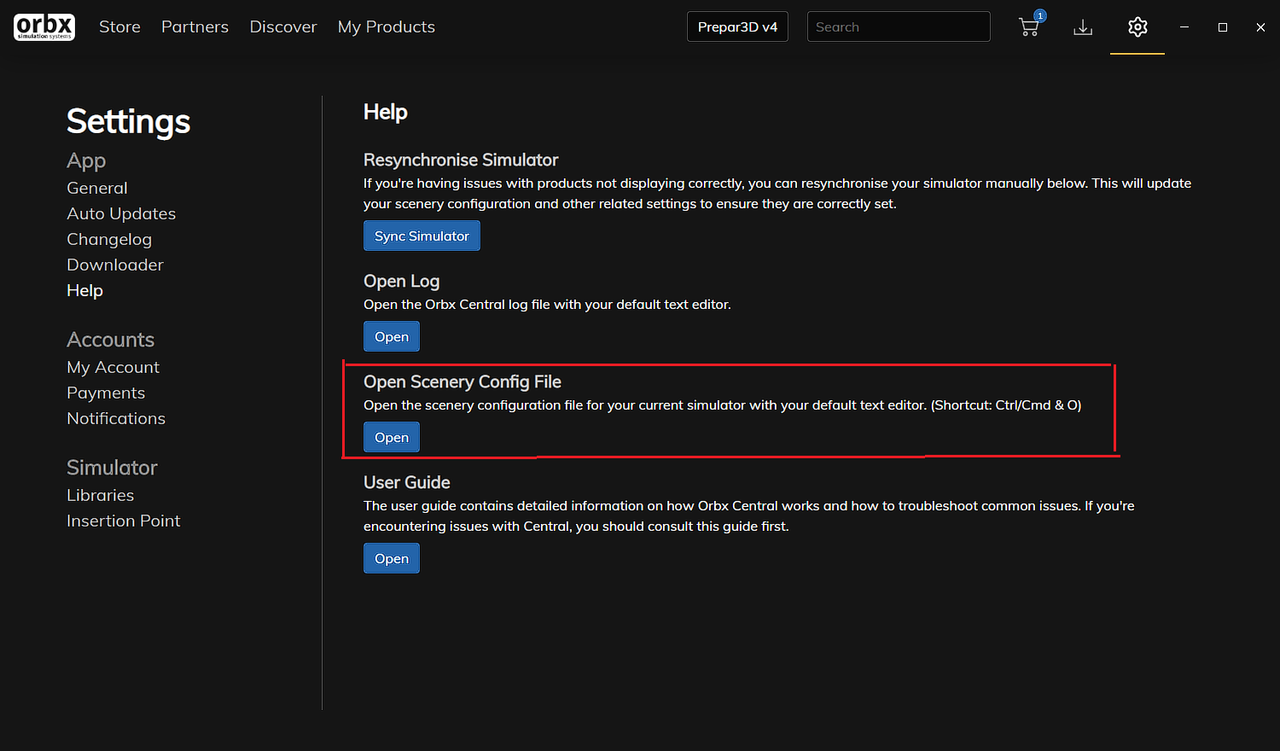Maximize the Orbx Central window
Screen dimensions: 1280x751
(1222, 27)
